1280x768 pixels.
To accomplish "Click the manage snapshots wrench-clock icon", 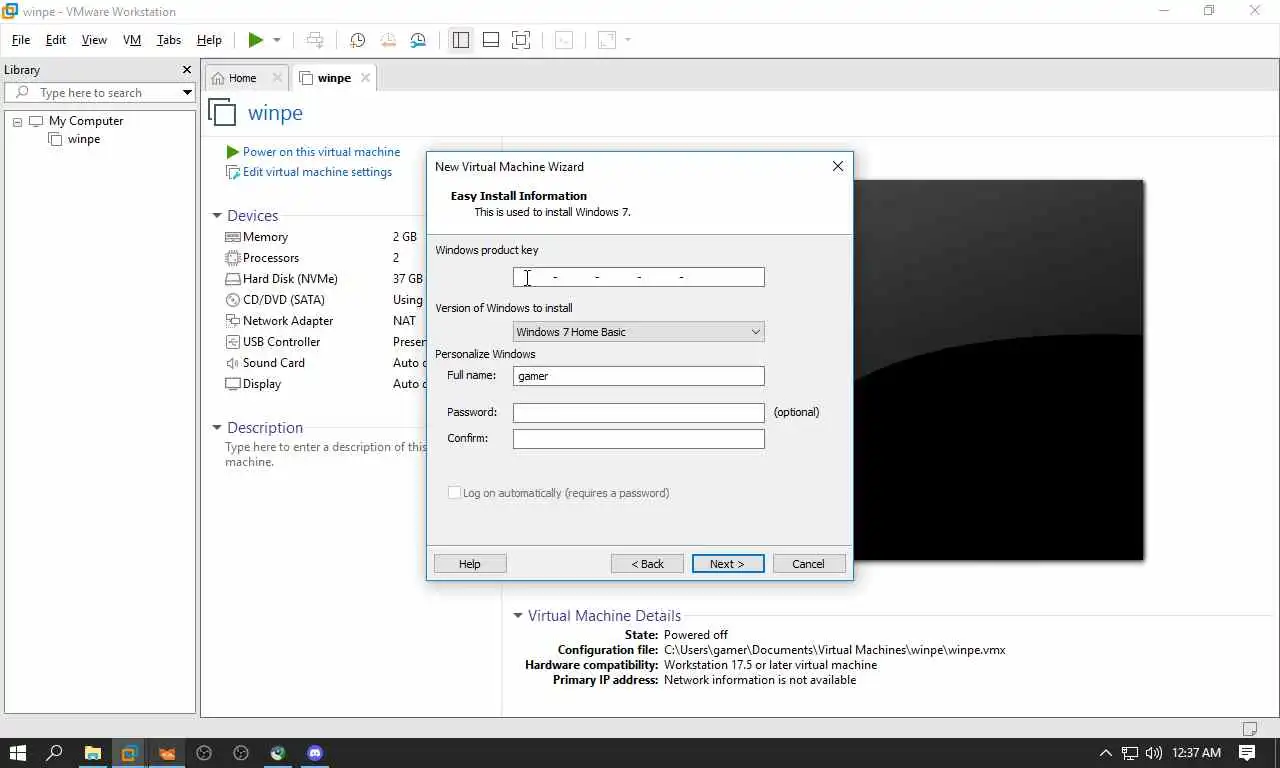I will pyautogui.click(x=418, y=40).
